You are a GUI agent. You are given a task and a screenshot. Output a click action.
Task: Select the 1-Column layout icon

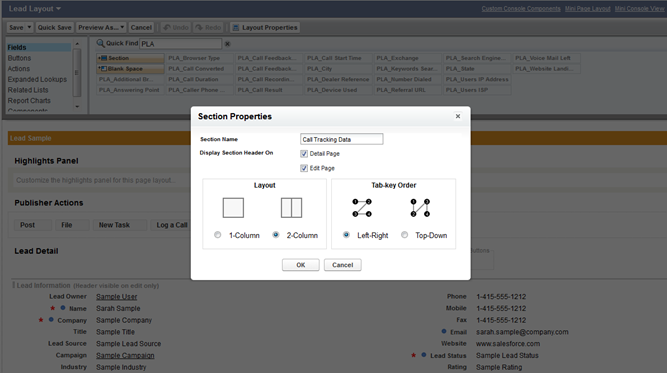233,208
